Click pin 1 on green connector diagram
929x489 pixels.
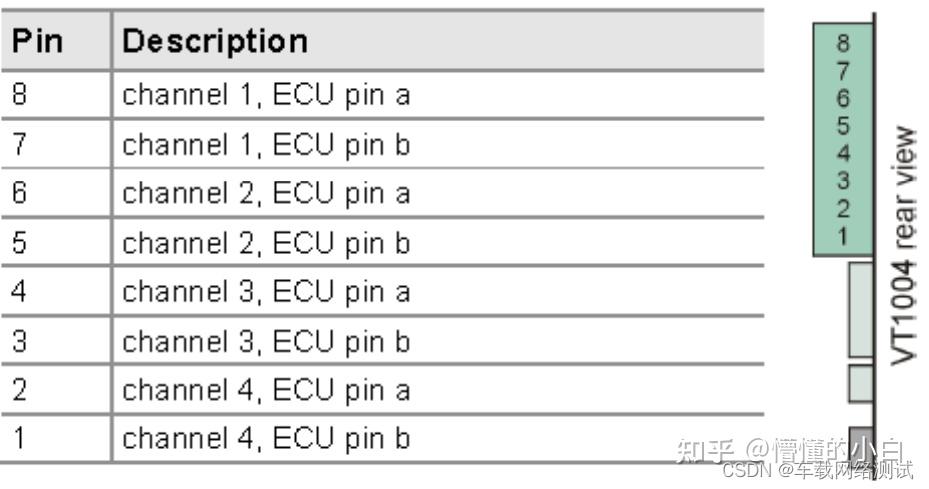click(x=843, y=236)
